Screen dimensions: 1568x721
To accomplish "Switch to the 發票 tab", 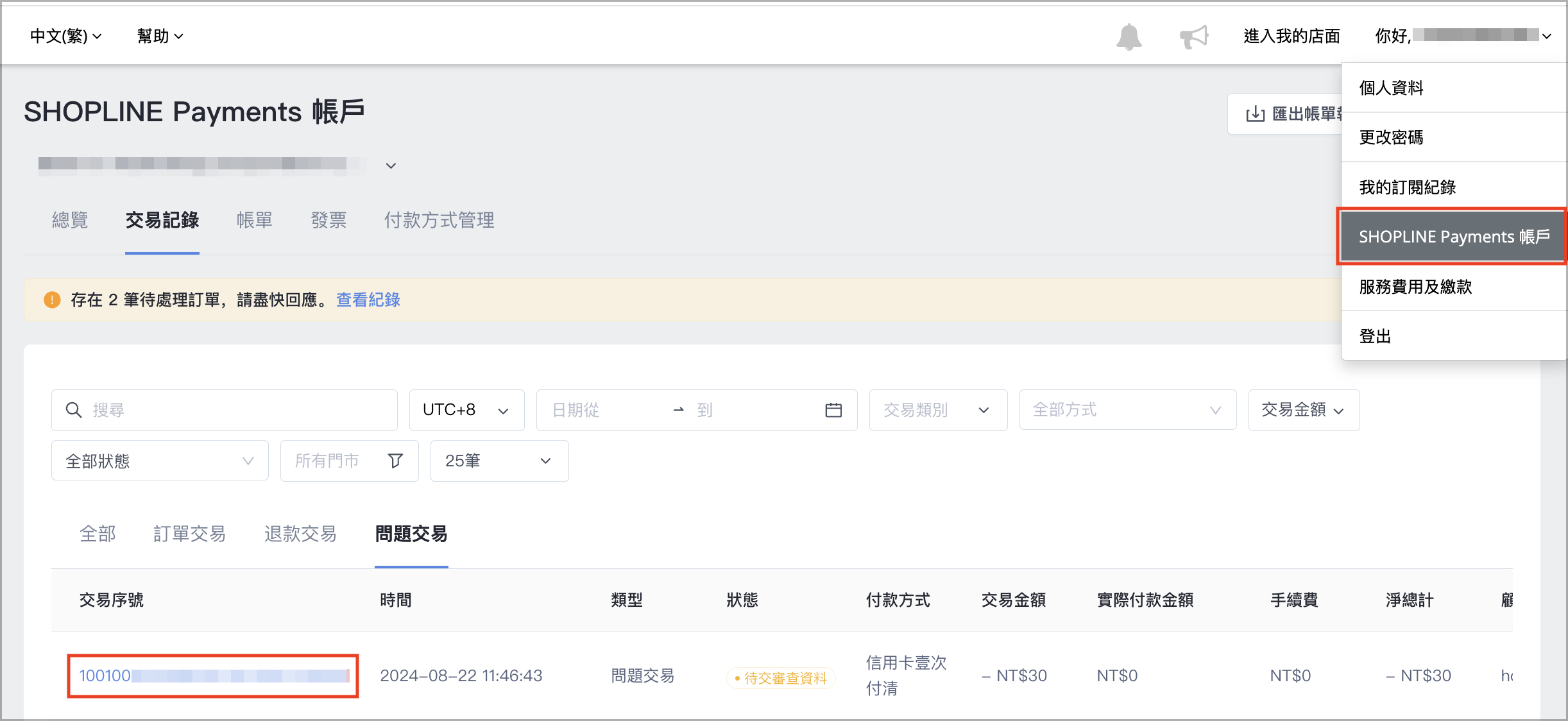I will coord(328,220).
